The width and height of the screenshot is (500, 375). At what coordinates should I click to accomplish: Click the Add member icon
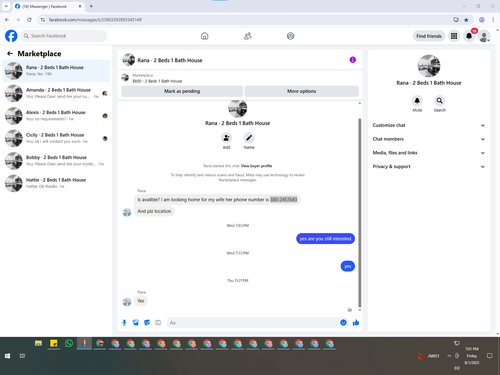pyautogui.click(x=226, y=138)
